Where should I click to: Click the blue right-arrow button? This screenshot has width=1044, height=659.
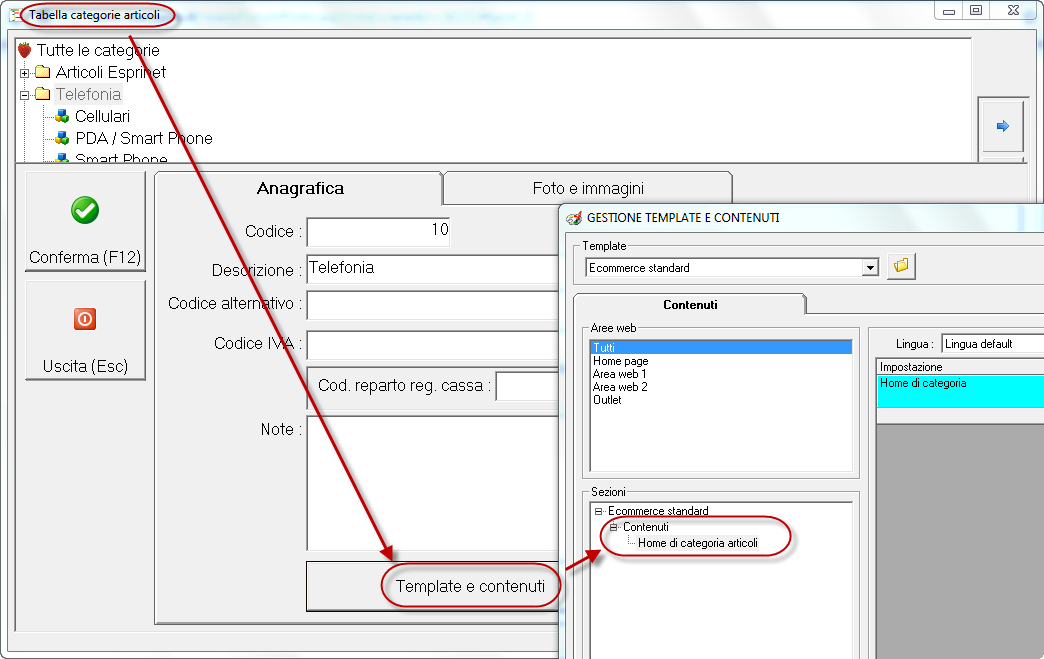(x=1003, y=126)
